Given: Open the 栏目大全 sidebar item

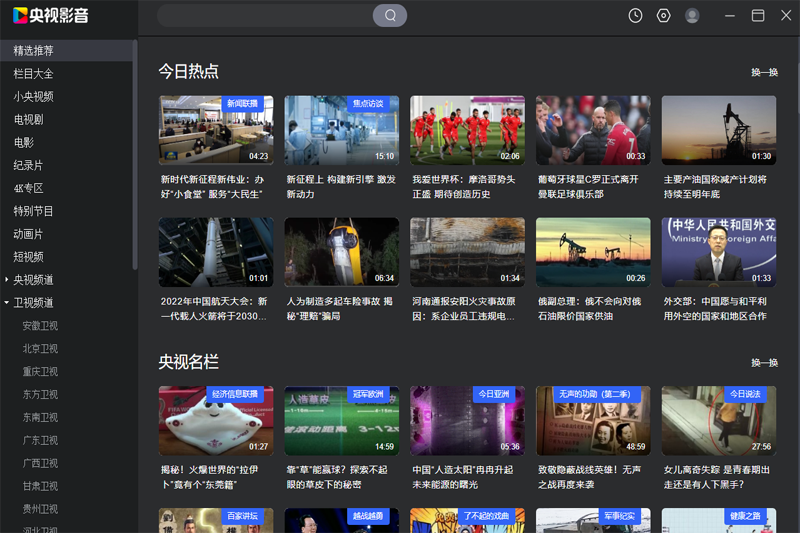Looking at the screenshot, I should pos(34,74).
